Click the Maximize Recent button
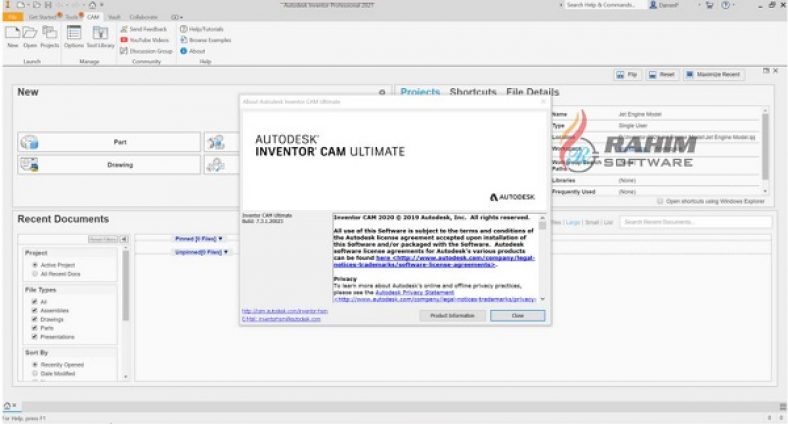 (x=714, y=74)
